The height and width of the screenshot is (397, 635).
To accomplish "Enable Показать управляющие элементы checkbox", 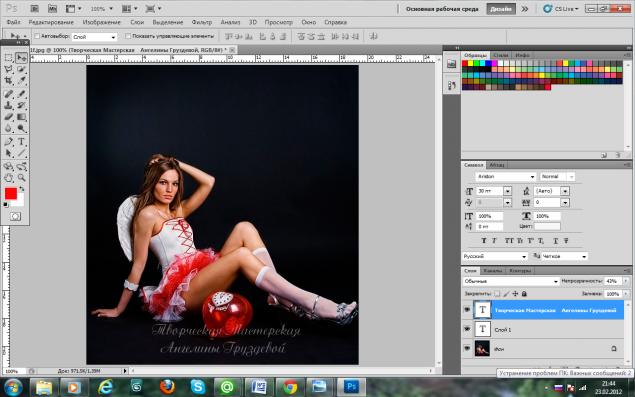I will (x=128, y=36).
